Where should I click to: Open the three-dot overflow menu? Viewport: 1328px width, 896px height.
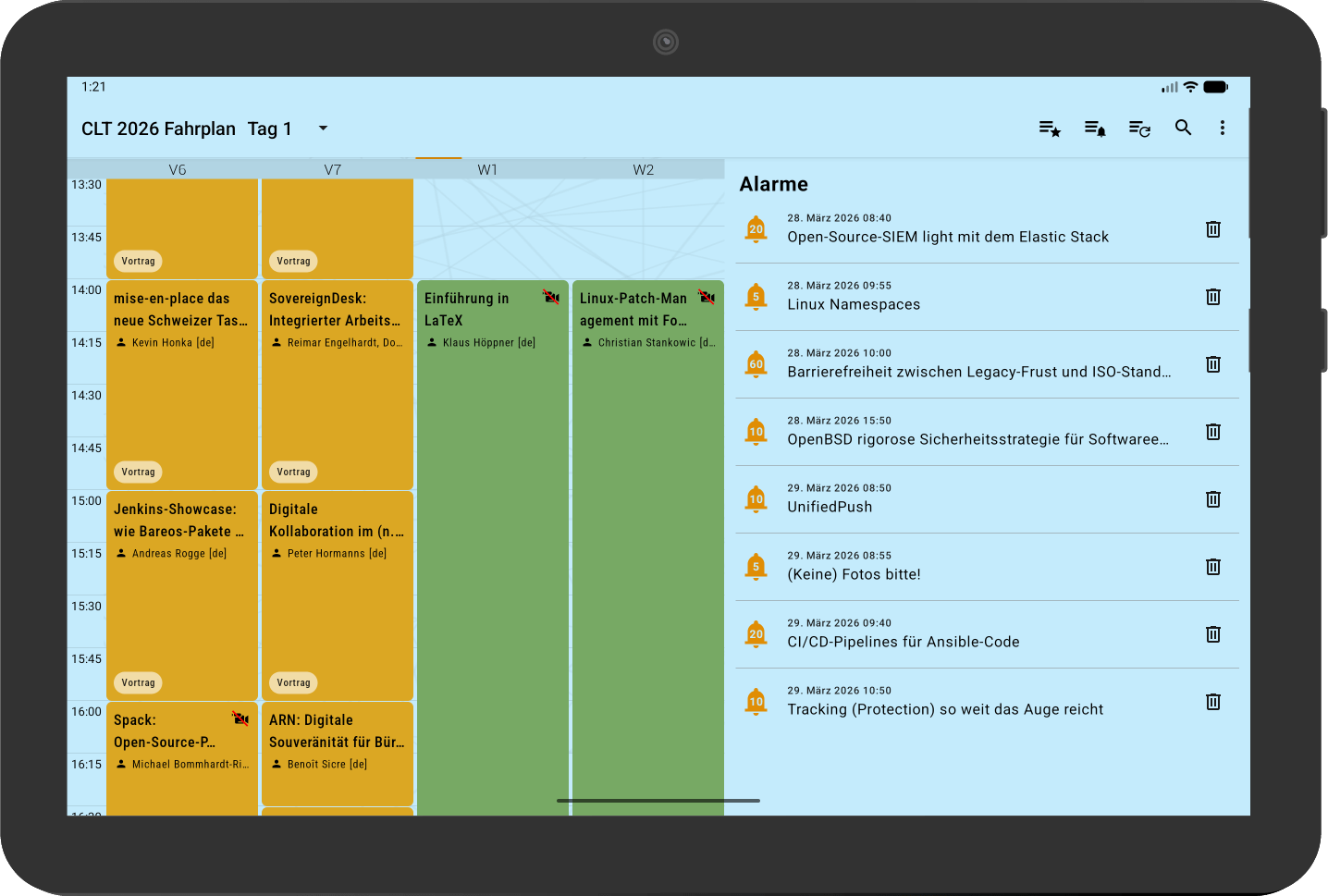click(1222, 129)
